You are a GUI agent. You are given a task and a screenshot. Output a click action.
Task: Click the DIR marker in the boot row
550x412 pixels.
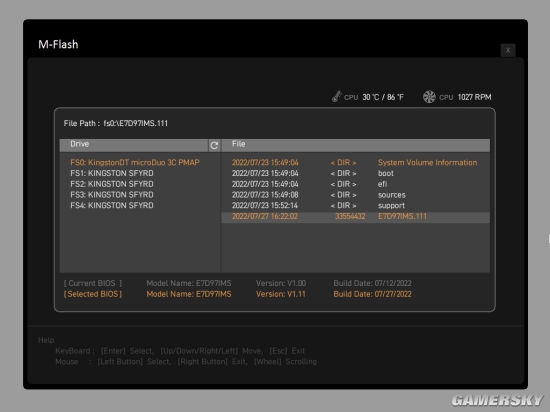click(x=343, y=174)
